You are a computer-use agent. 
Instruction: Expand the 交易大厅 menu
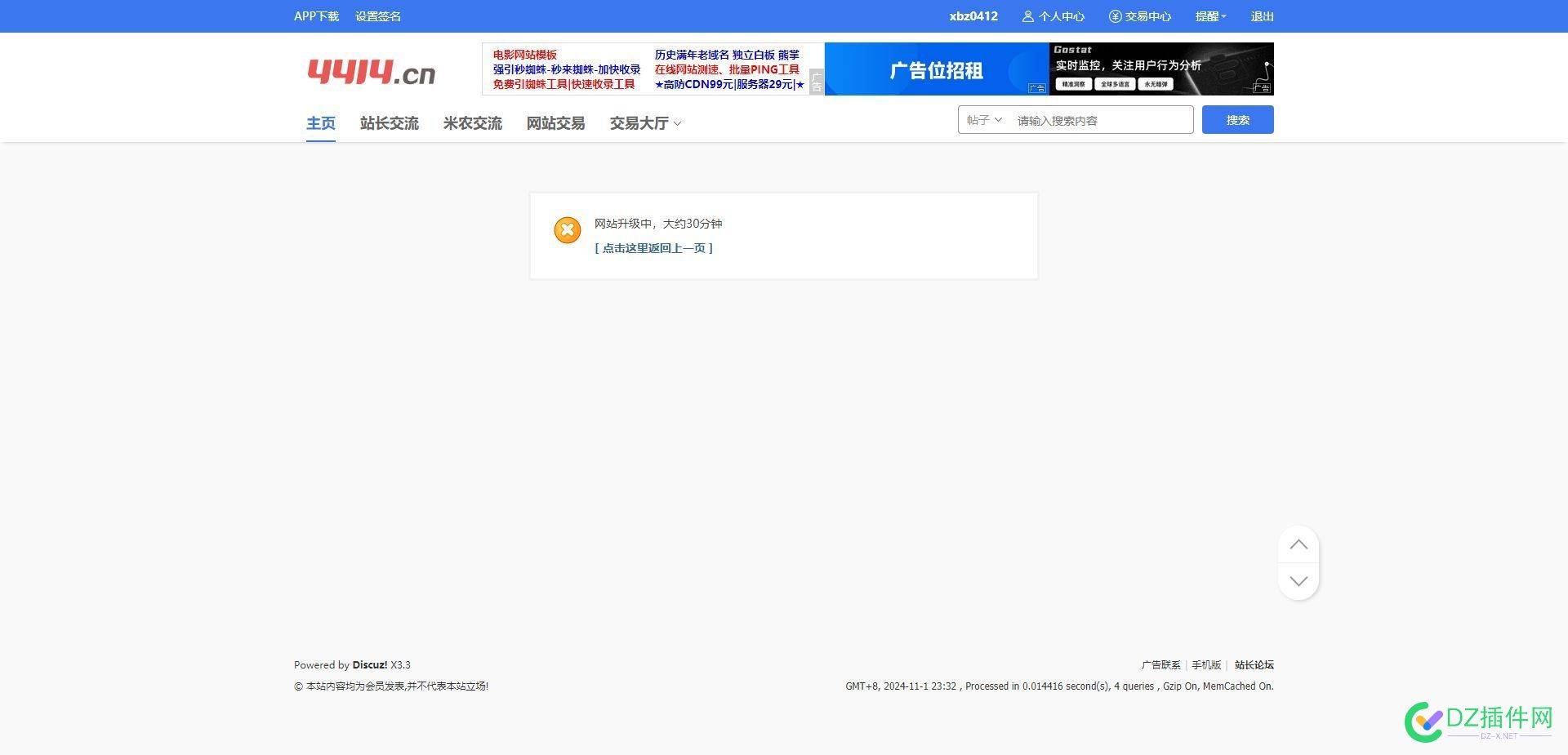tap(646, 123)
